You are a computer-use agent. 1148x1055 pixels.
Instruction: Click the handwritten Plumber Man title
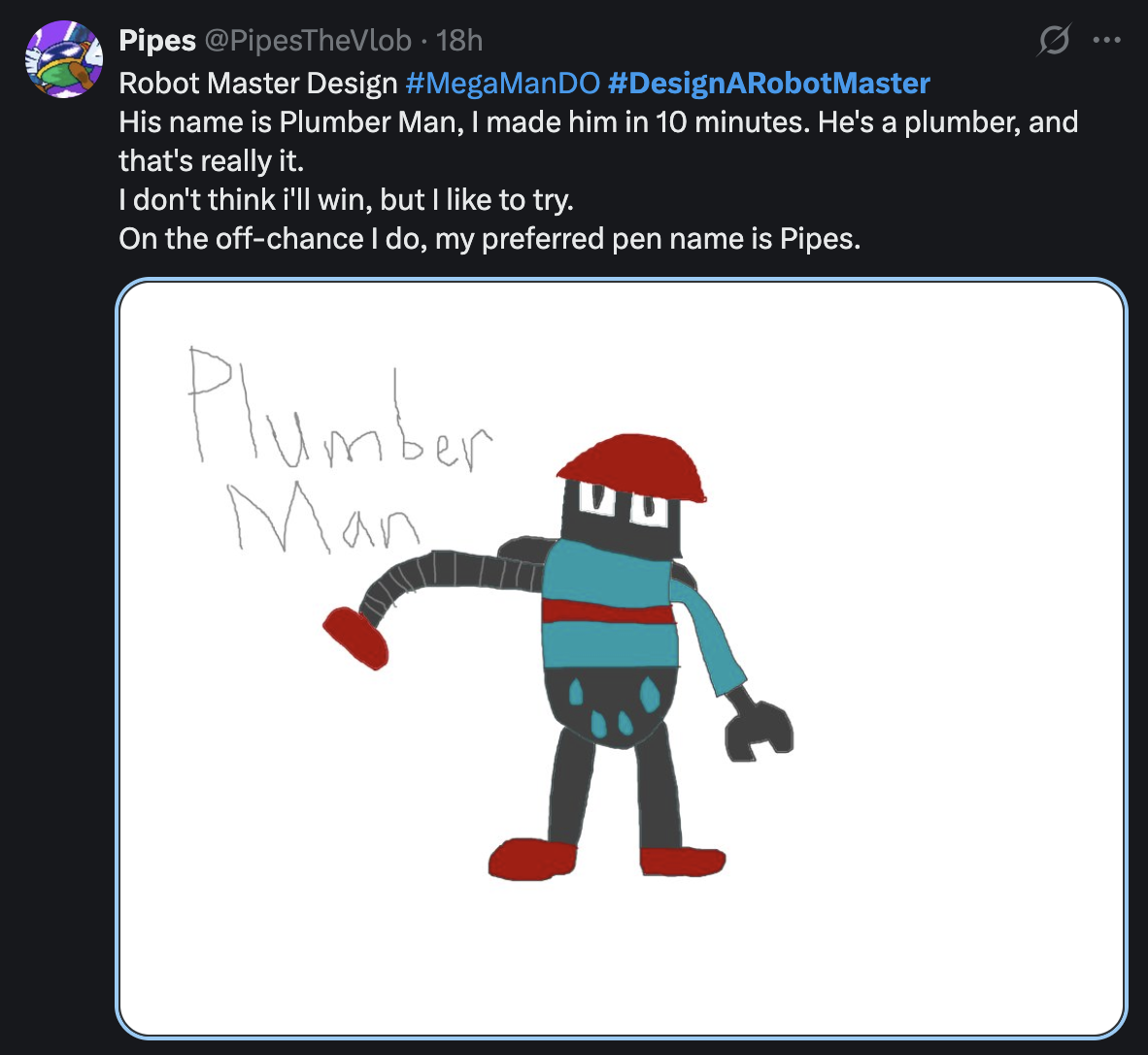coord(341,450)
